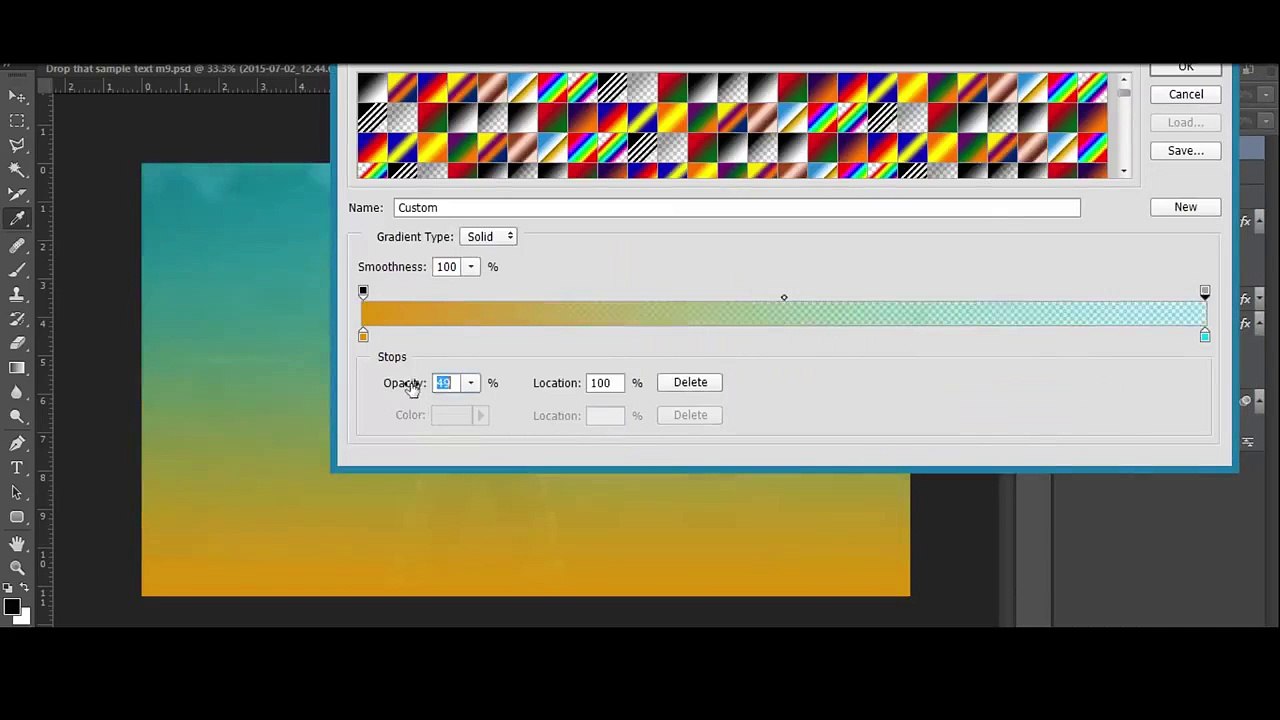1280x720 pixels.
Task: Select the Zoom tool
Action: (x=17, y=567)
